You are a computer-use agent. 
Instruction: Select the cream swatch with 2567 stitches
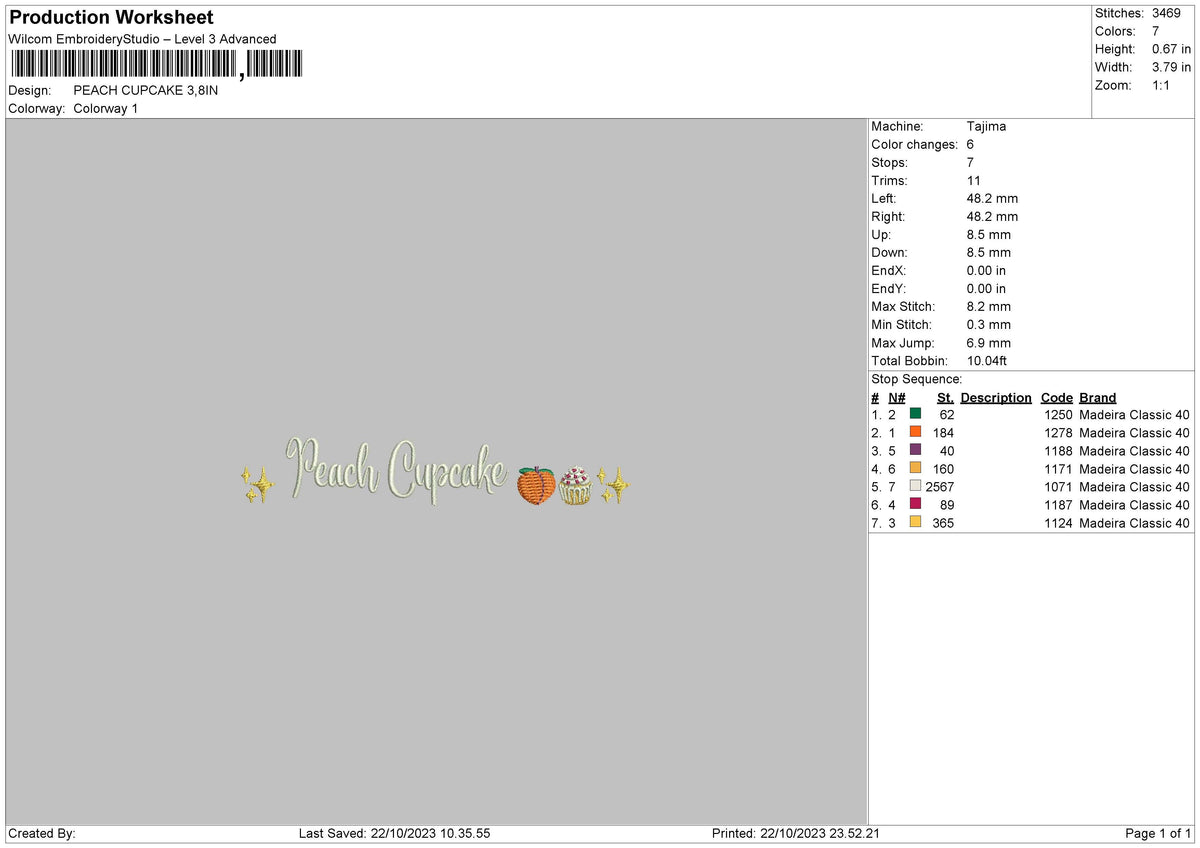(915, 486)
